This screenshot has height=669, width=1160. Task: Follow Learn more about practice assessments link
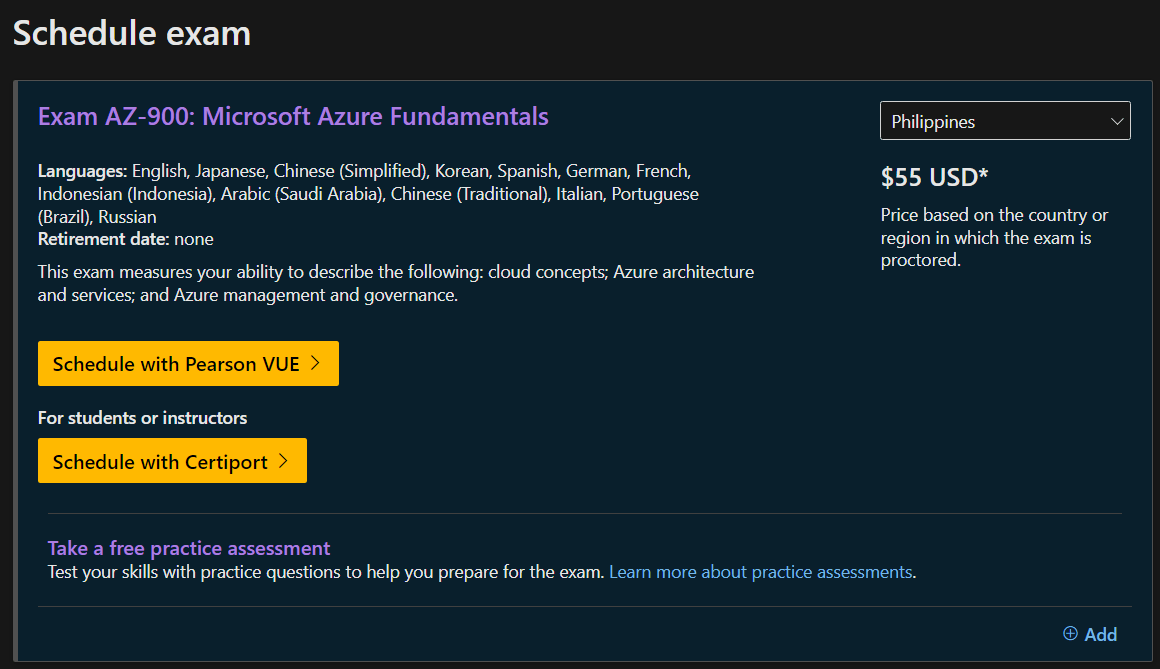pyautogui.click(x=761, y=572)
